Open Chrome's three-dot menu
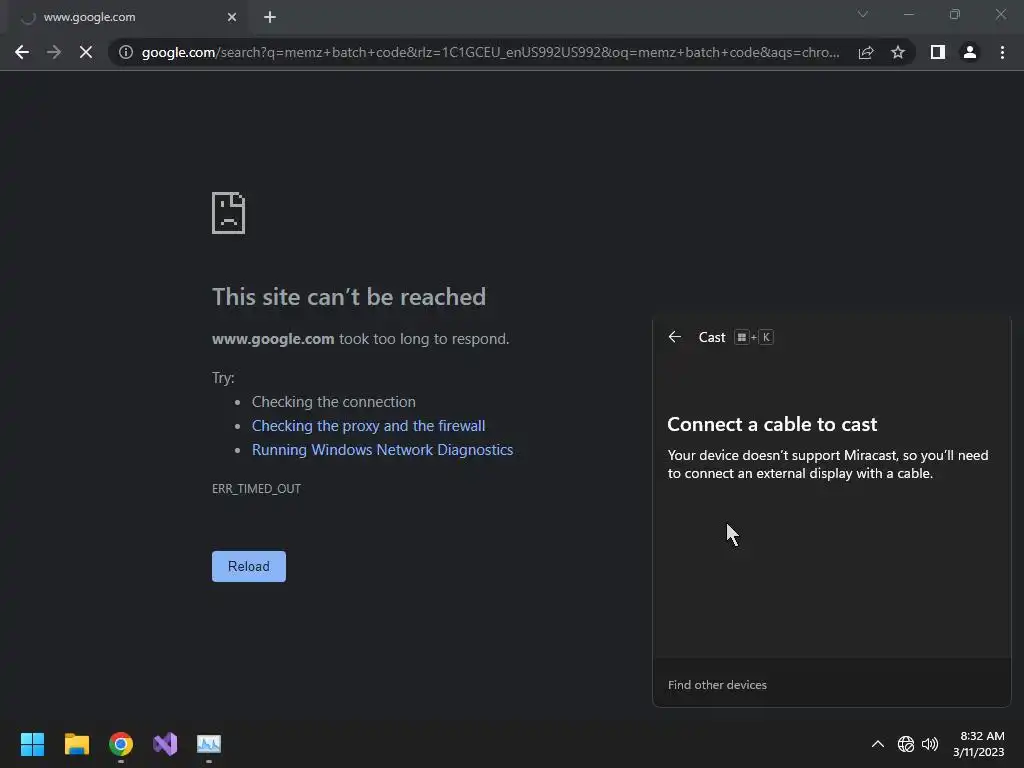The image size is (1024, 768). [1002, 52]
